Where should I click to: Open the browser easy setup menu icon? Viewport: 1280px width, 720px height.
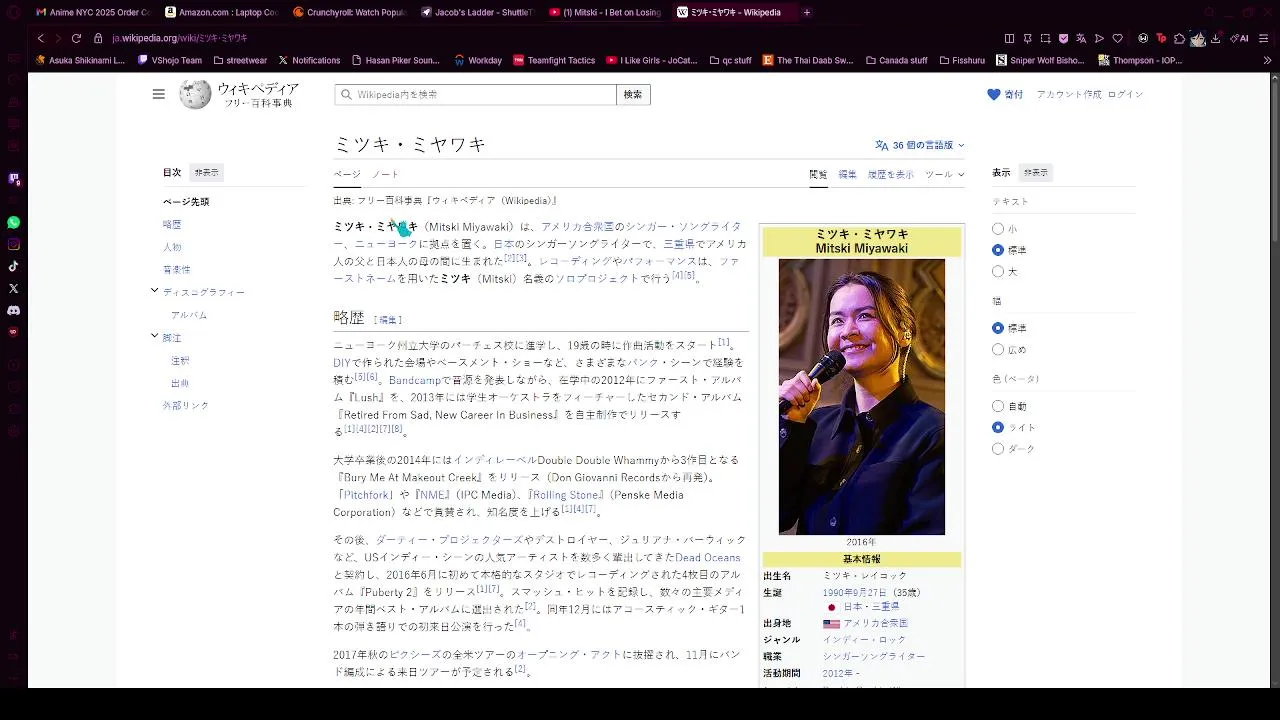[1263, 38]
